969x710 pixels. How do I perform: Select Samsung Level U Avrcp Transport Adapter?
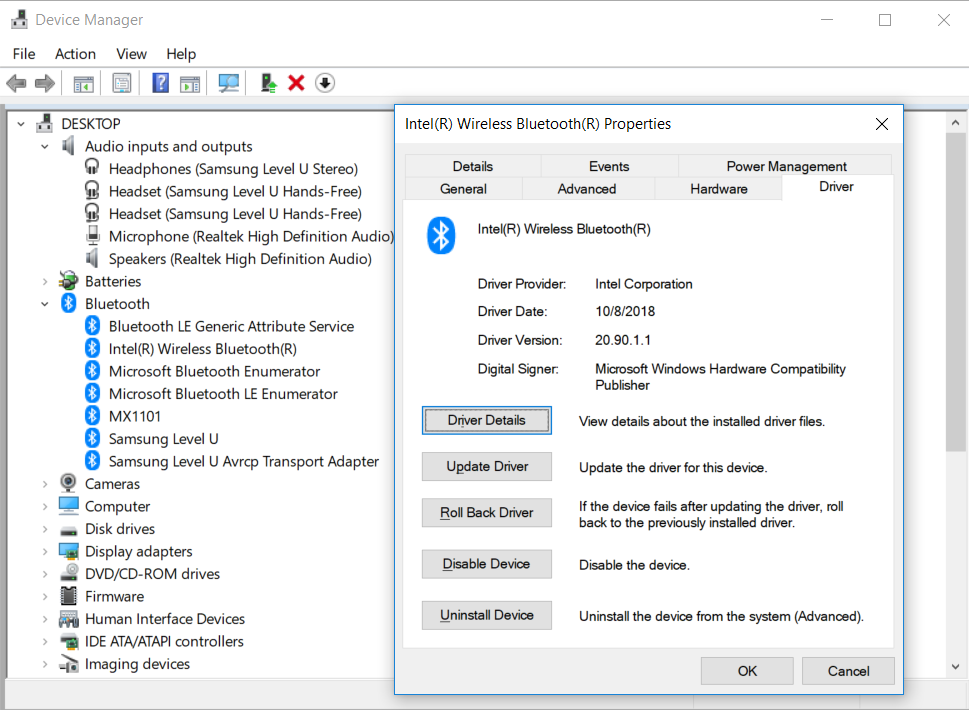pyautogui.click(x=243, y=461)
